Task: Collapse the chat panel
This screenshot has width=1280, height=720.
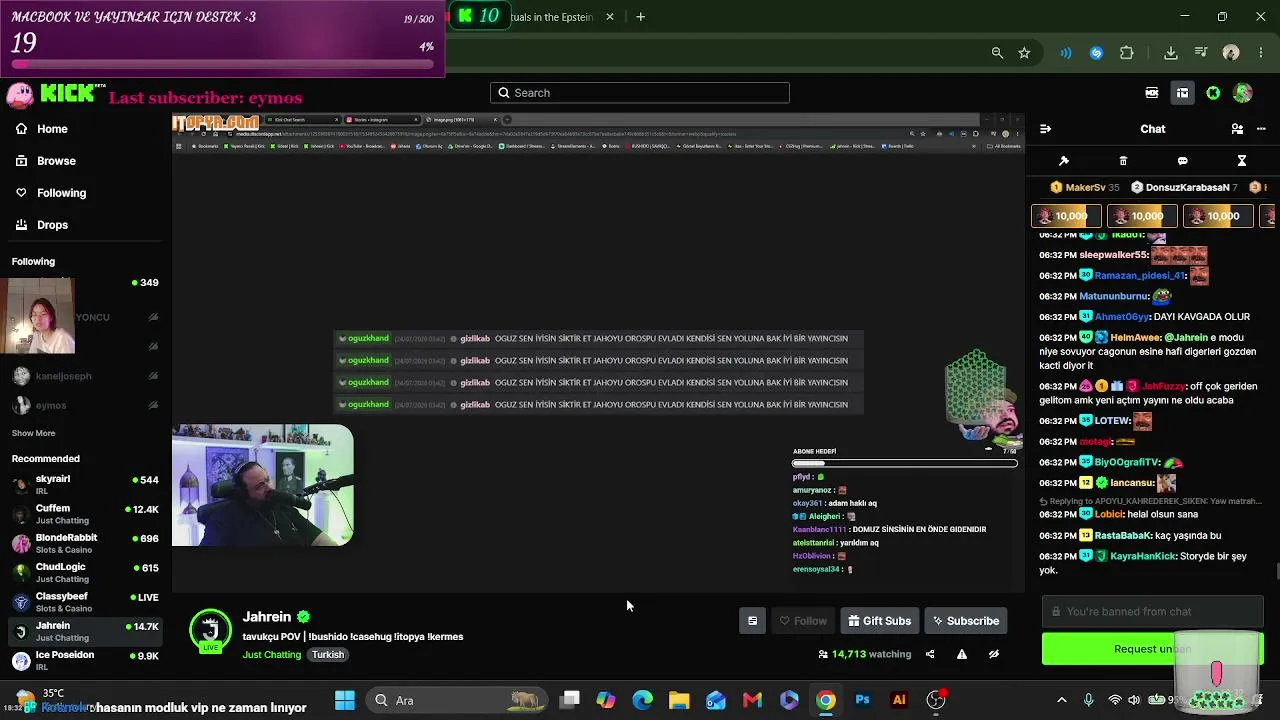Action: point(1045,129)
